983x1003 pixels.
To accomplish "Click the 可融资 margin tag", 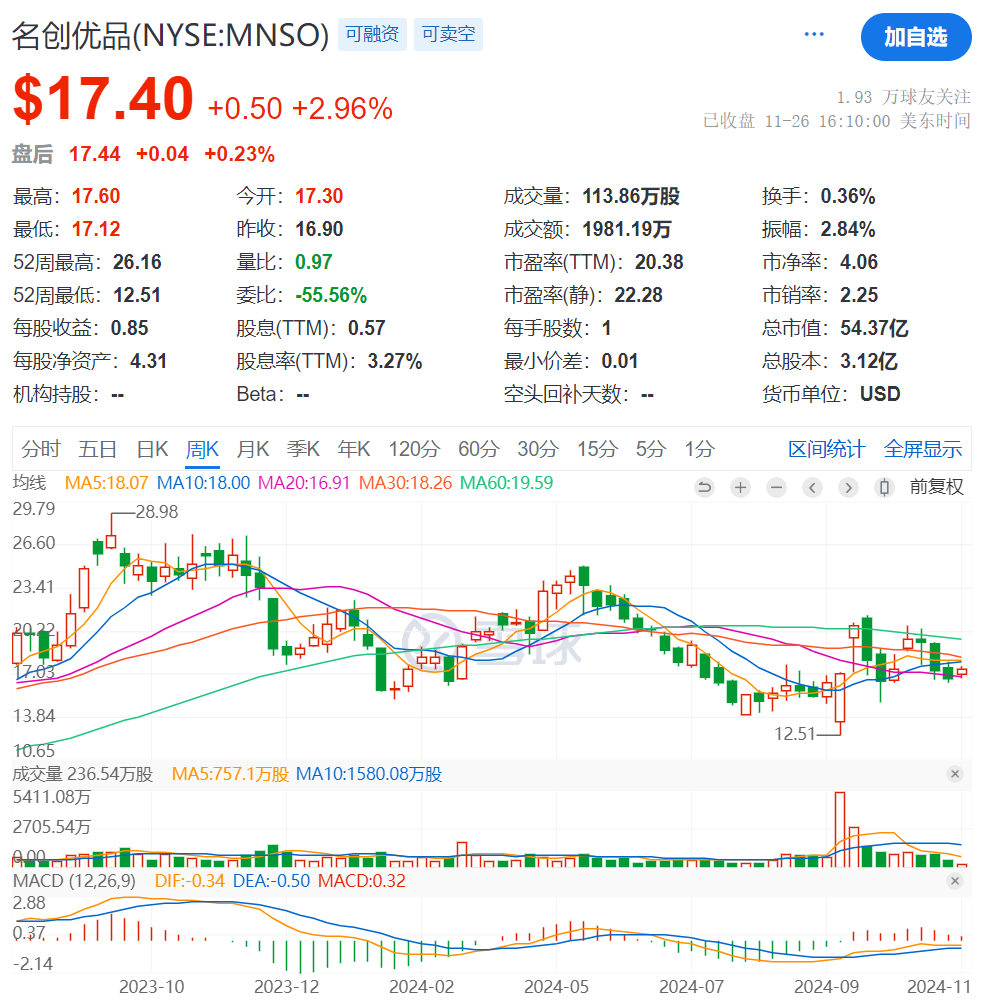I will point(372,35).
